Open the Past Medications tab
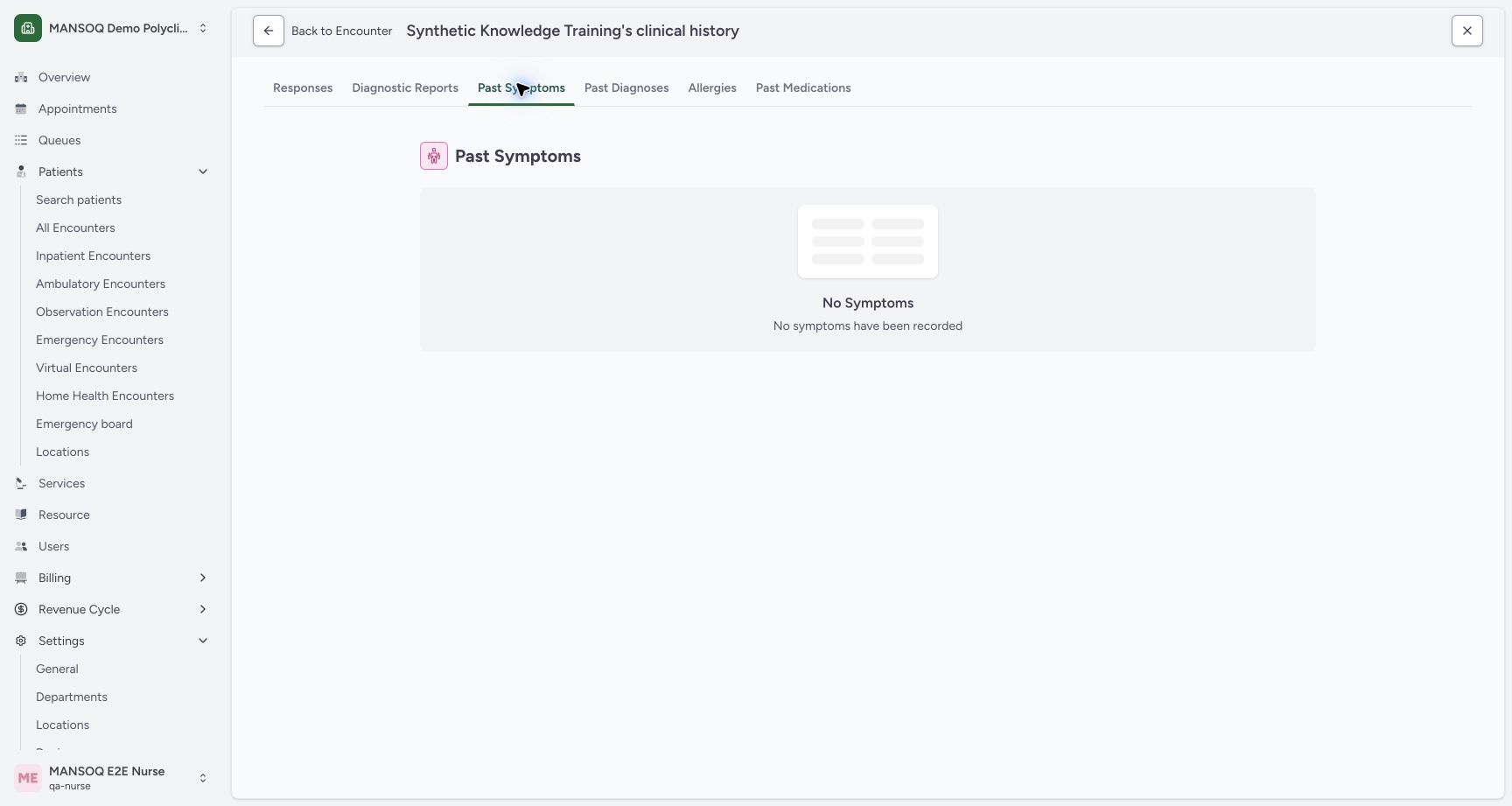This screenshot has width=1512, height=806. 803,88
